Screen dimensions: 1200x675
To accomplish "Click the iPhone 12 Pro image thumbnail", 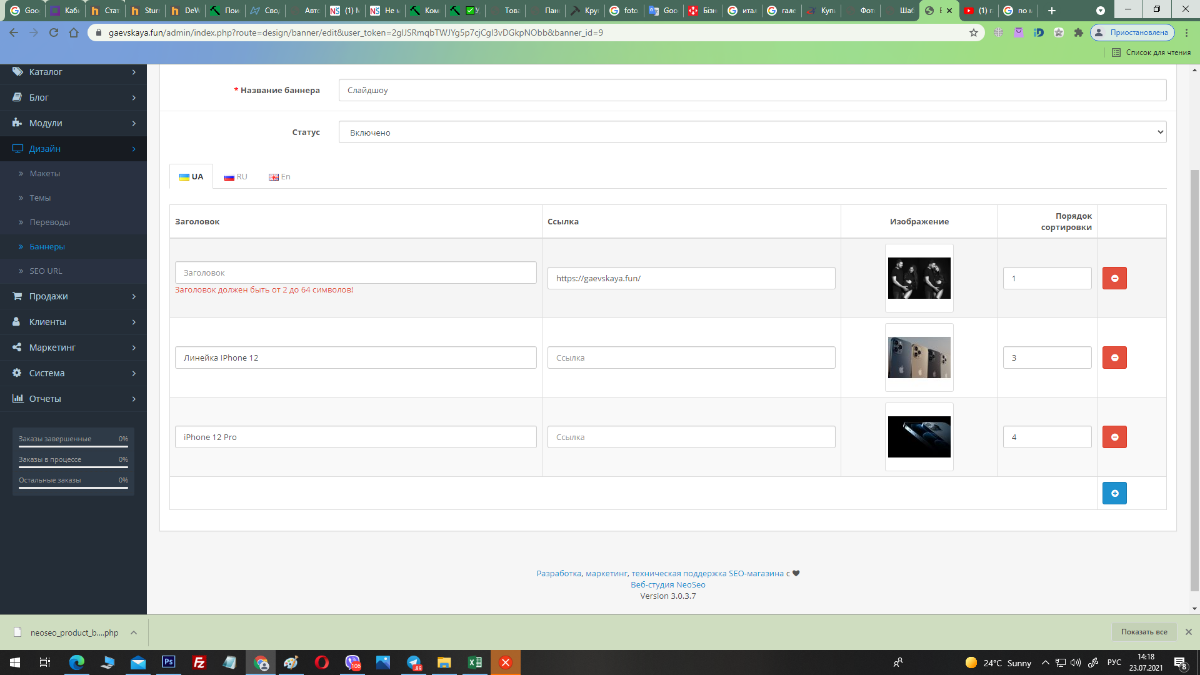I will (919, 437).
